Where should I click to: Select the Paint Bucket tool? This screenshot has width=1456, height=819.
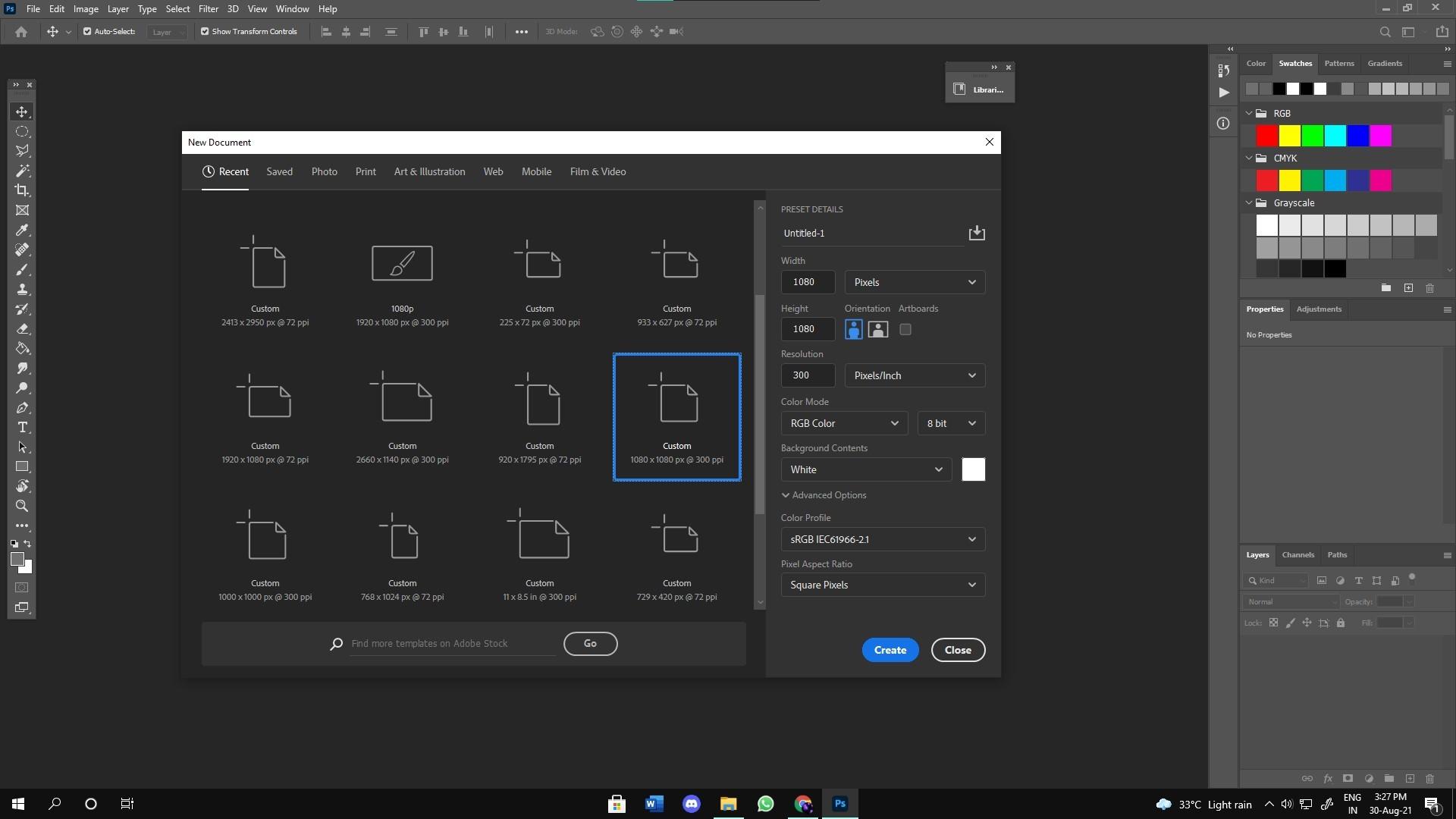[22, 348]
